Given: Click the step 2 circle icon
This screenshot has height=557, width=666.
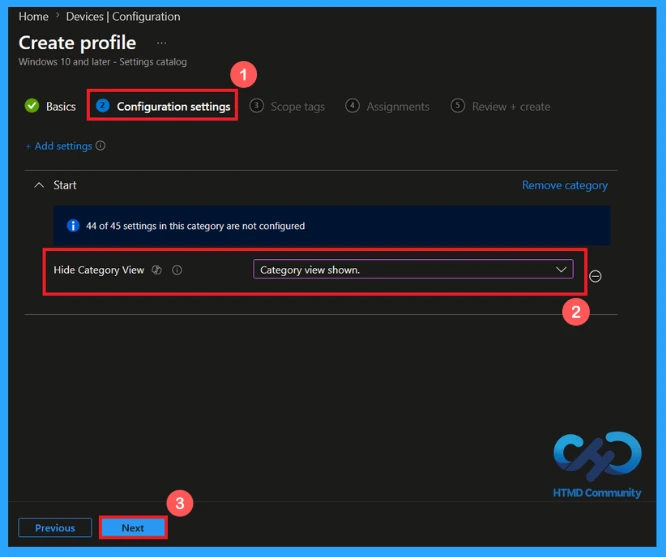Looking at the screenshot, I should tap(102, 105).
